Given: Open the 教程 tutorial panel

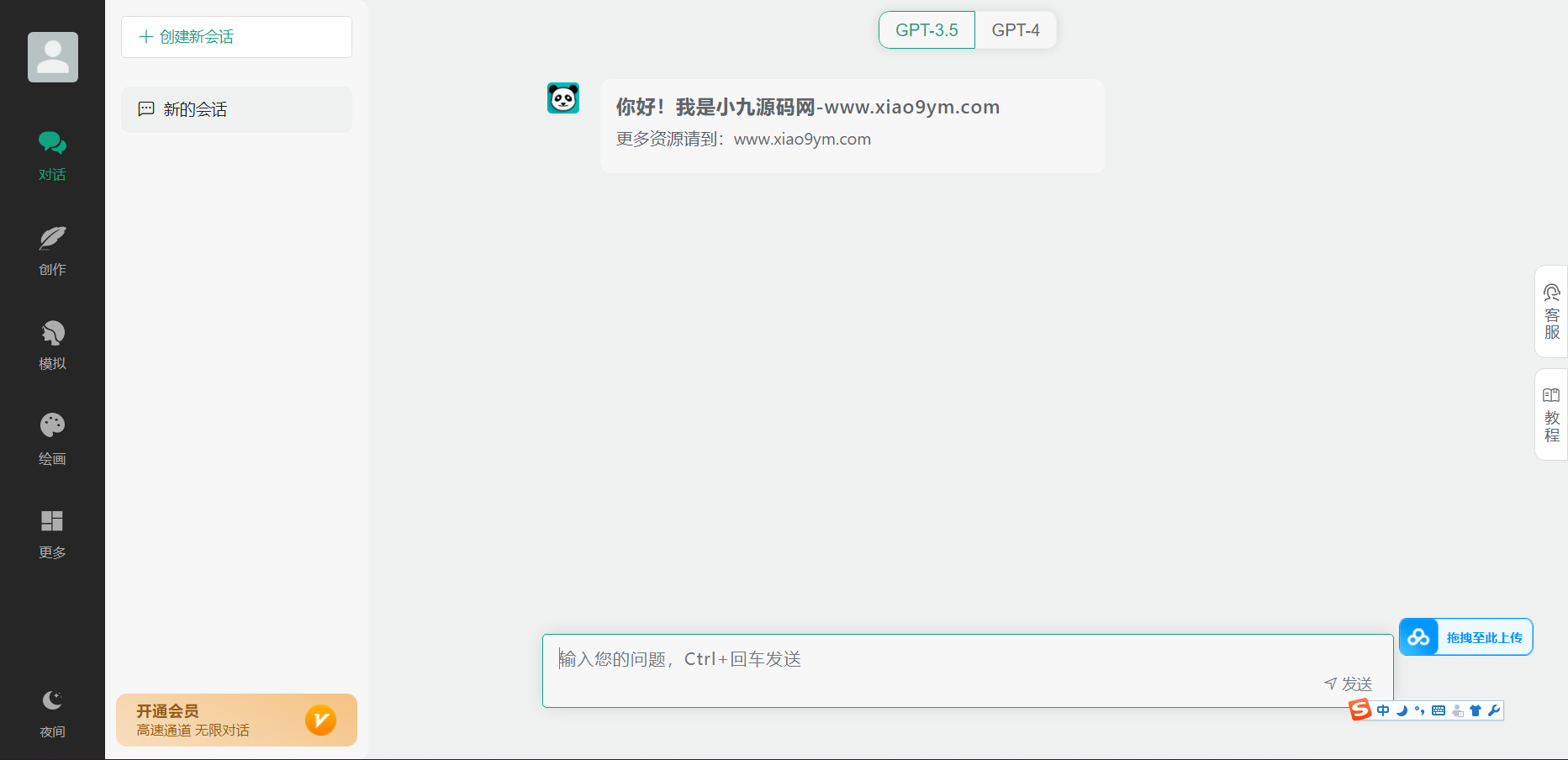Looking at the screenshot, I should click(x=1552, y=414).
